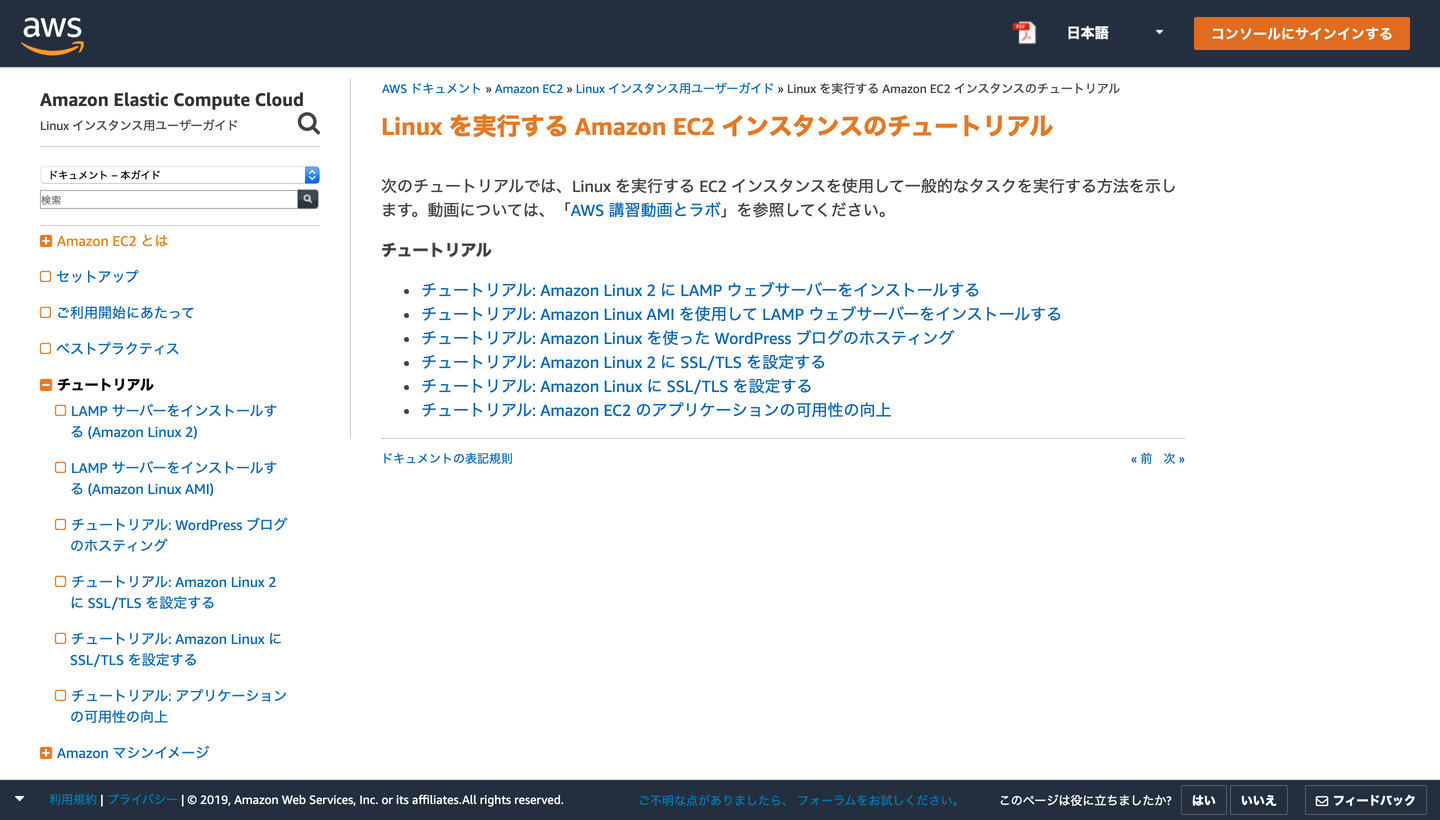The image size is (1440, 820).
Task: Open the sidebar search magnifier icon
Action: [x=309, y=123]
